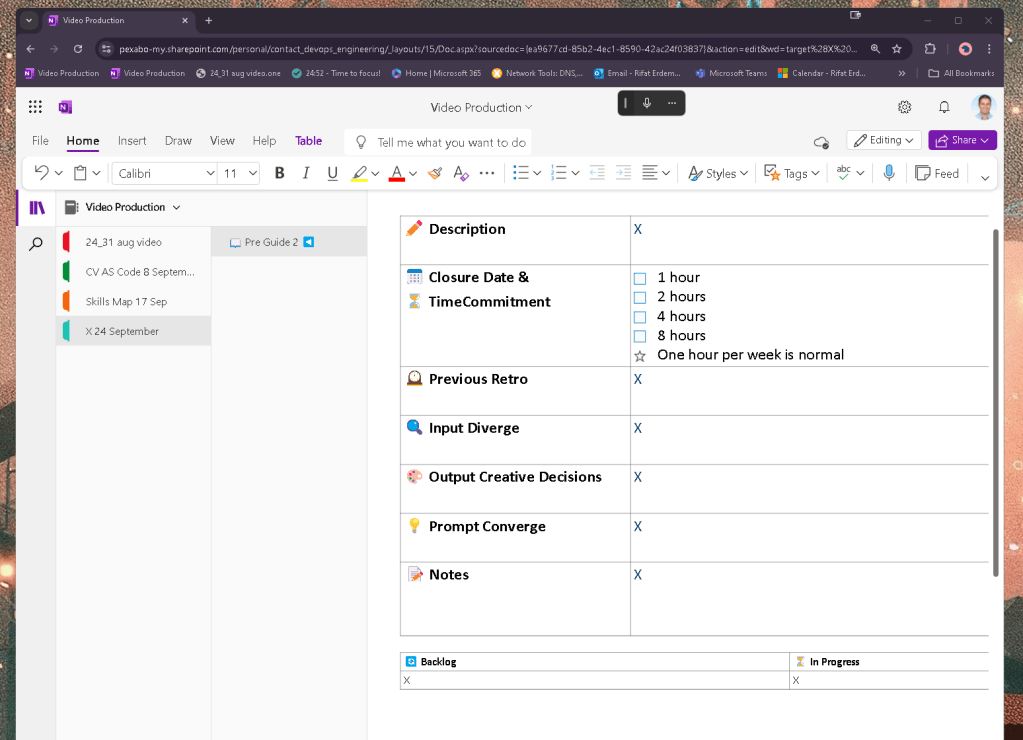This screenshot has height=740, width=1023.
Task: Open the Feed pane
Action: click(937, 173)
